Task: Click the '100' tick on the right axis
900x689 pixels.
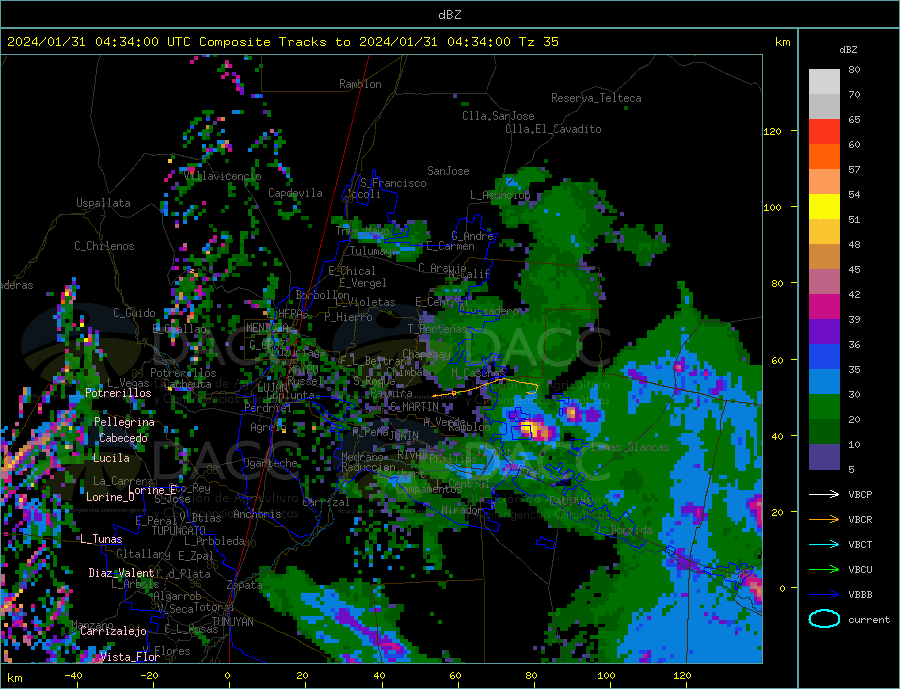Action: (772, 207)
